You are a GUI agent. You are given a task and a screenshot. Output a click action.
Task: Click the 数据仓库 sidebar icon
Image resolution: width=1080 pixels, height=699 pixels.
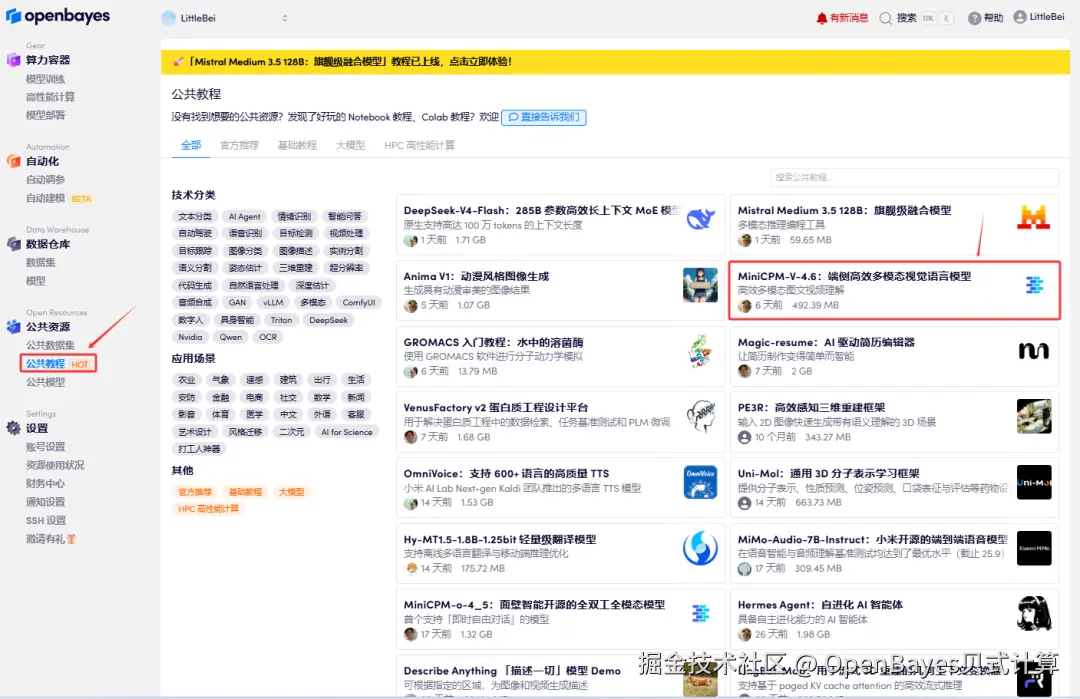[13, 244]
